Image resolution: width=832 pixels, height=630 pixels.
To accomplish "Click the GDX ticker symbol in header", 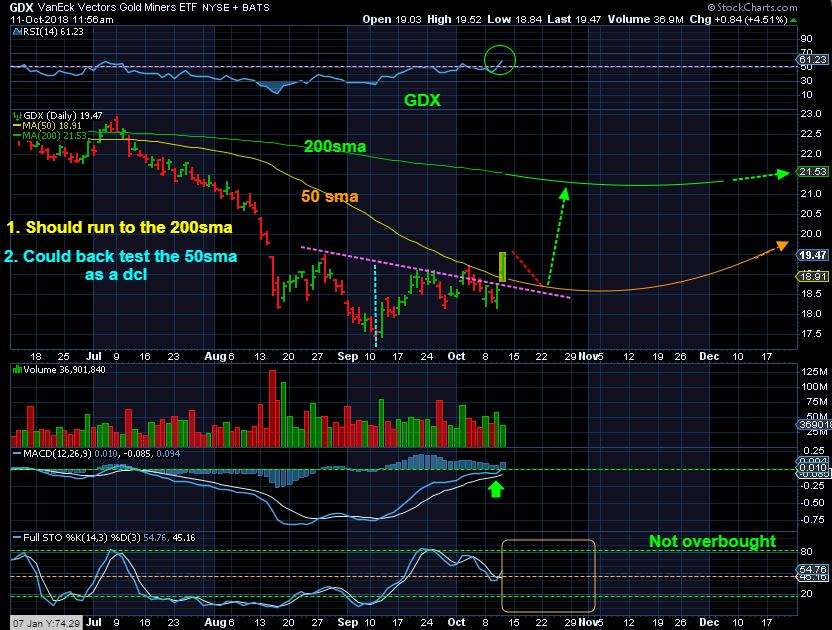I will [21, 7].
